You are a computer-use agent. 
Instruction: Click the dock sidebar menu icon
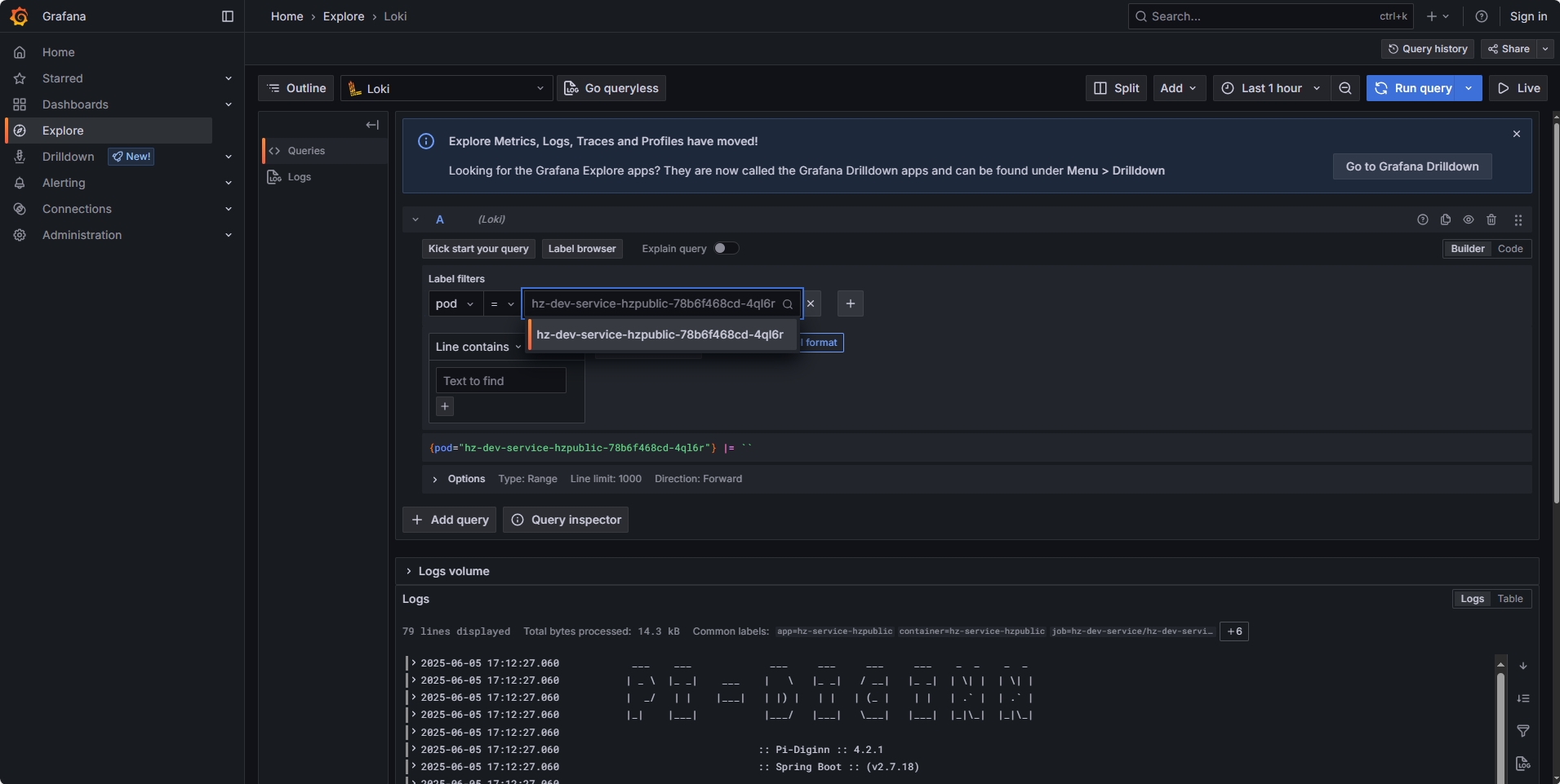coord(228,16)
